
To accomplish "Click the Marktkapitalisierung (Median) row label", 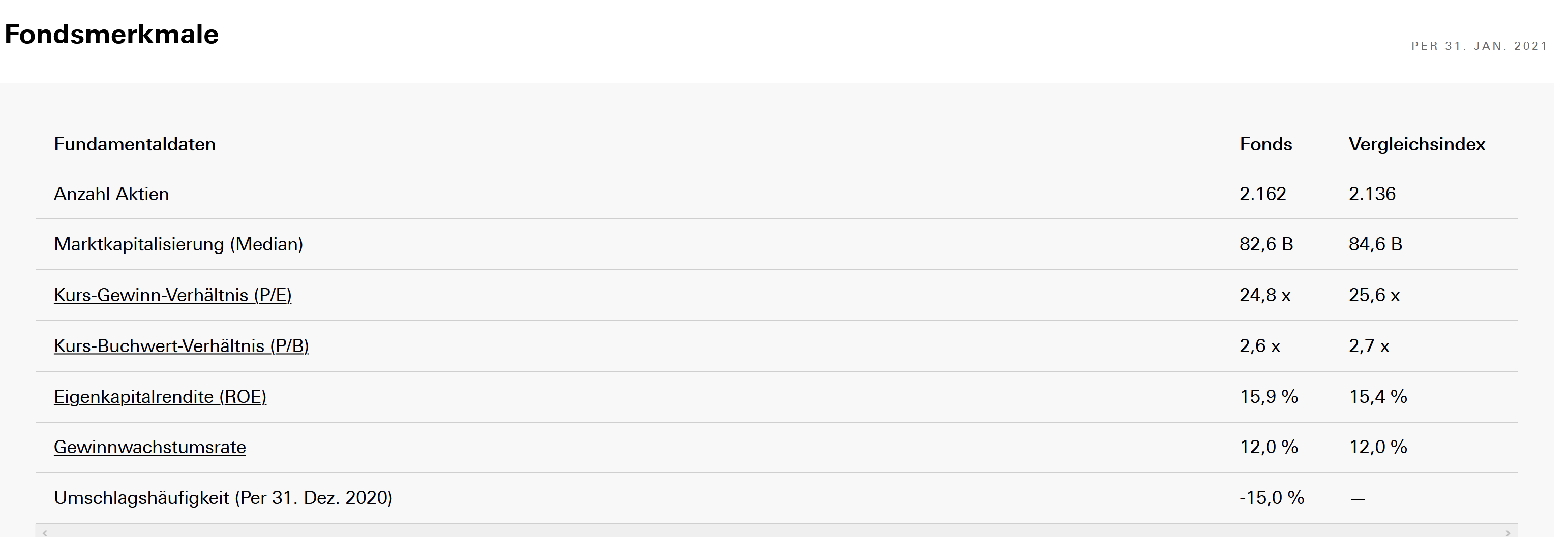I will click(178, 244).
